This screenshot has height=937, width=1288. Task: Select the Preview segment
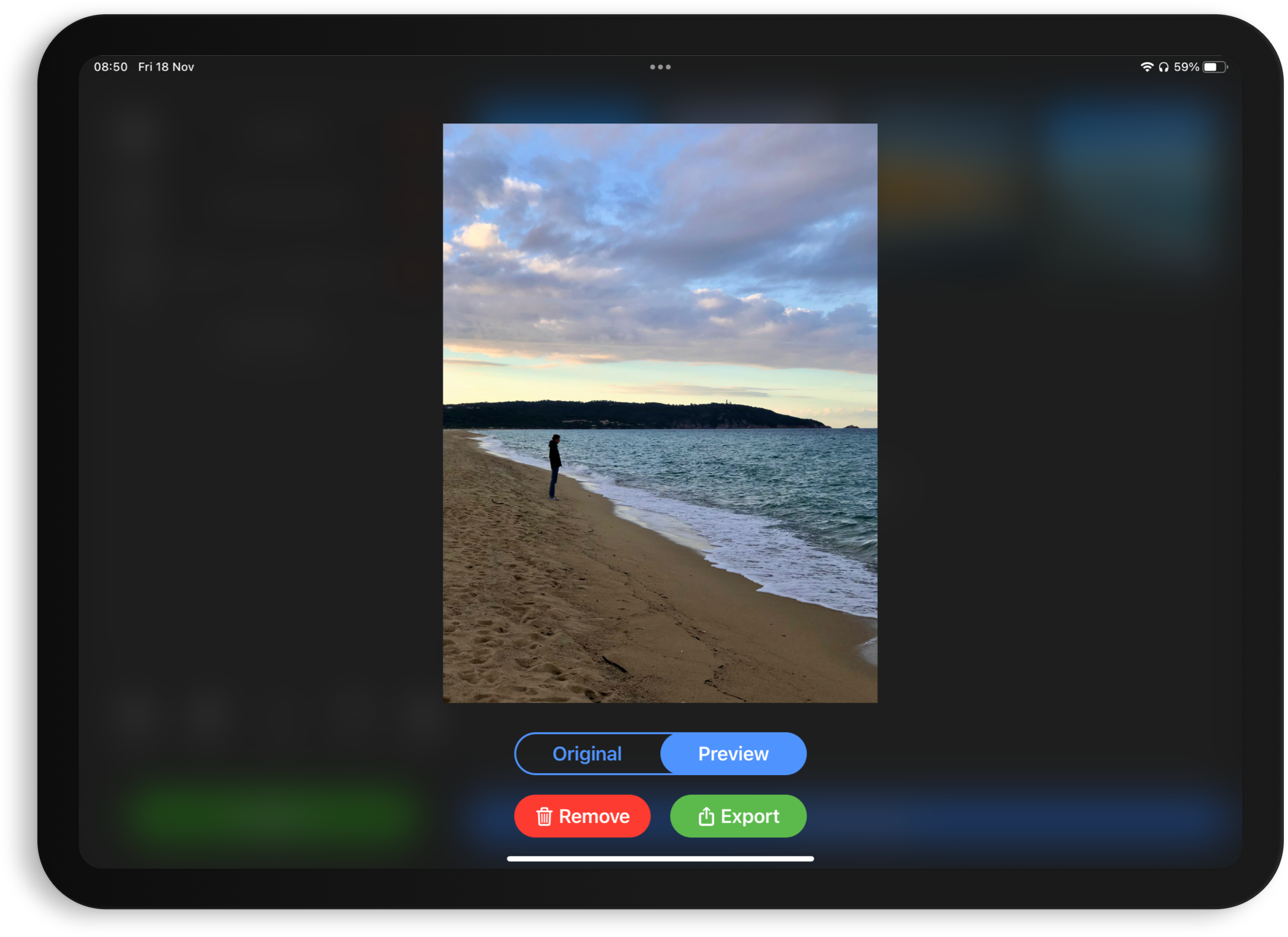pos(734,754)
